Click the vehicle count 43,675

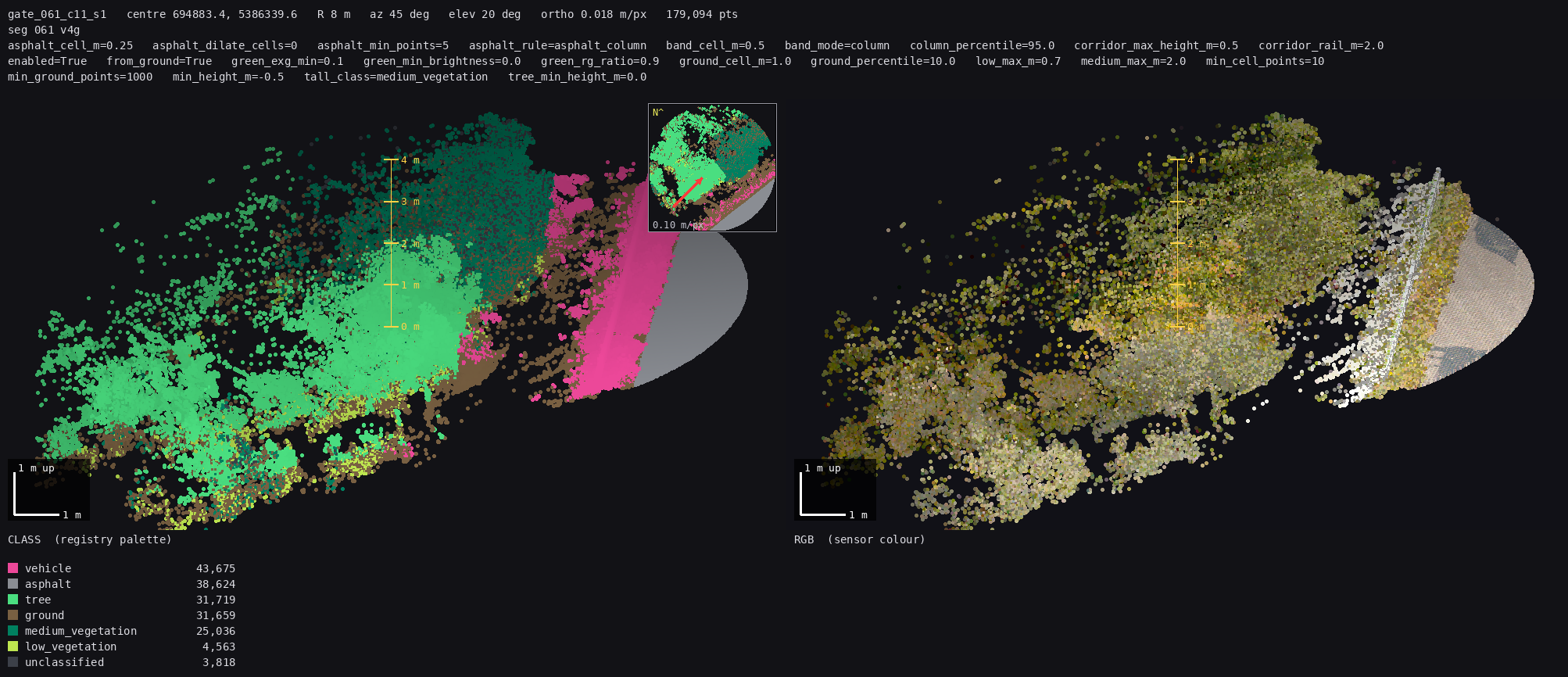(216, 568)
